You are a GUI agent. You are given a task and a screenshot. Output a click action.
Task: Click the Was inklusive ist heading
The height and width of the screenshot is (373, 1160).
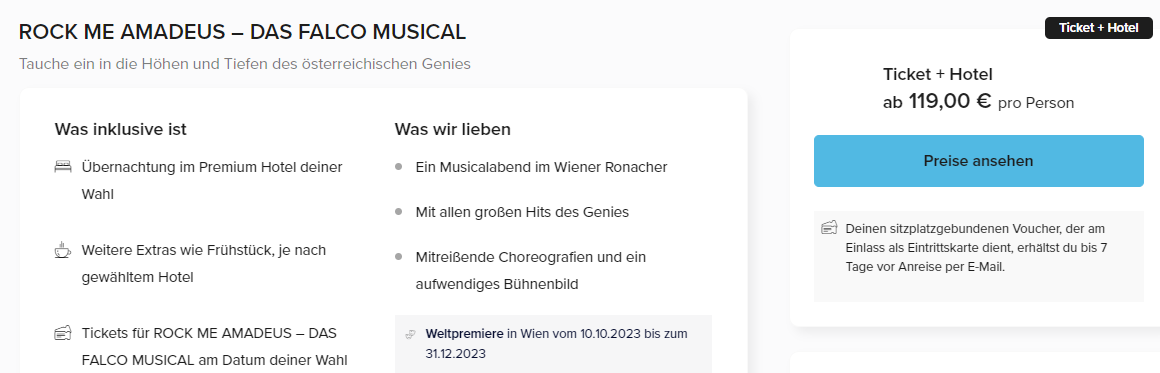pos(121,130)
